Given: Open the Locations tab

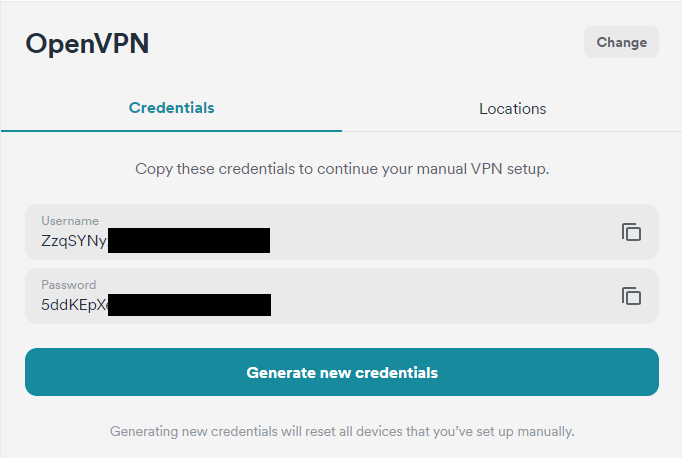Looking at the screenshot, I should pyautogui.click(x=512, y=109).
